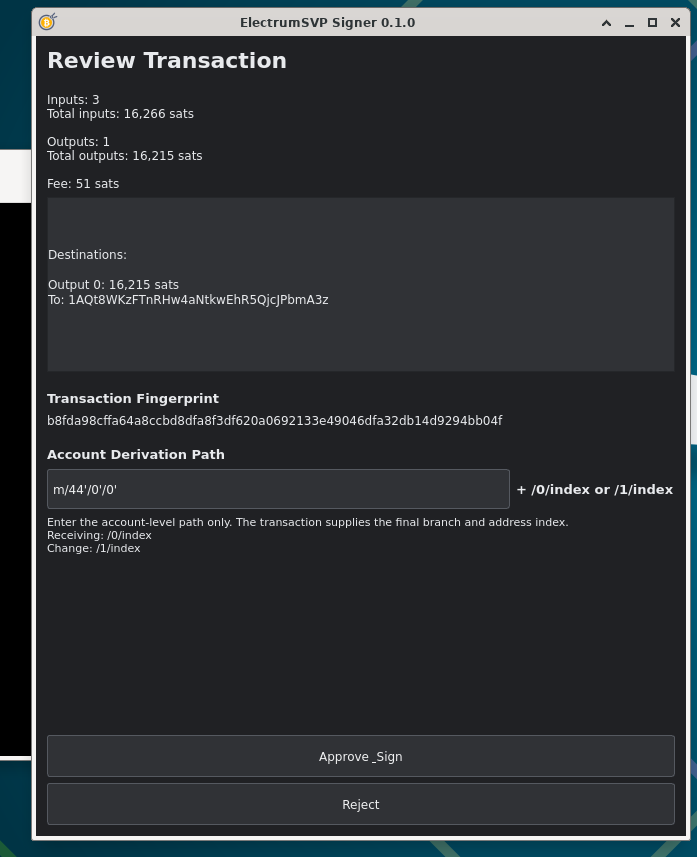Screen dimensions: 697x857
Task: Close the ElectrumSVP Signer window
Action: pyautogui.click(x=675, y=23)
